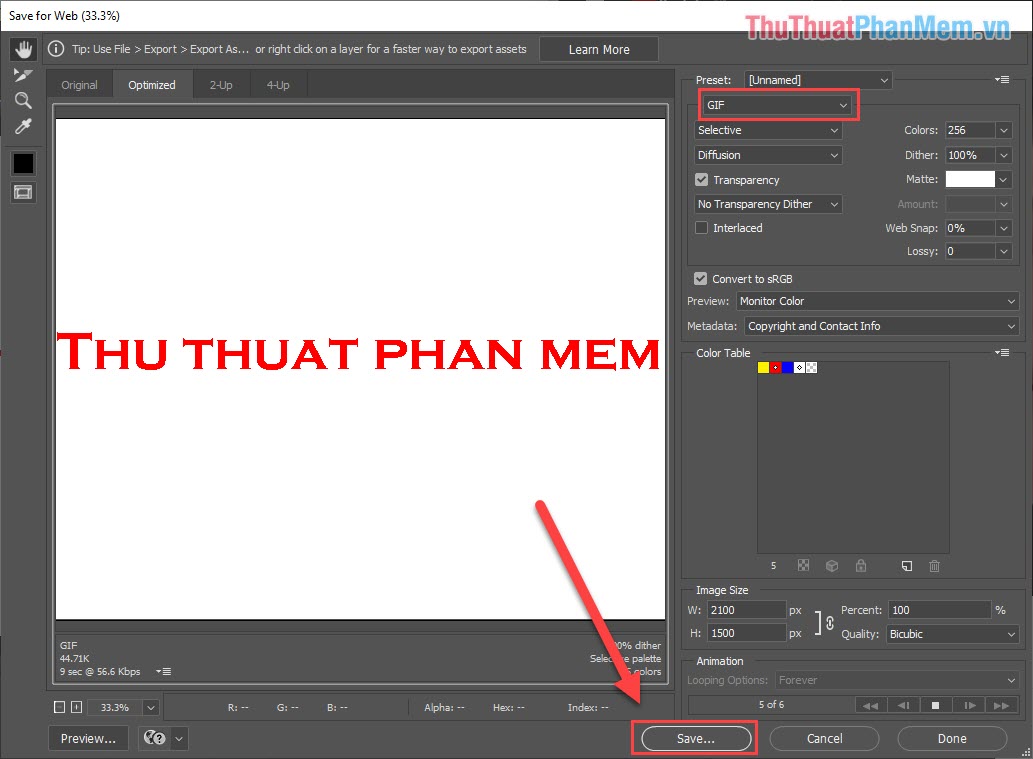This screenshot has height=759, width=1033.
Task: Click the Toggle Slices Visibility icon
Action: 23,192
